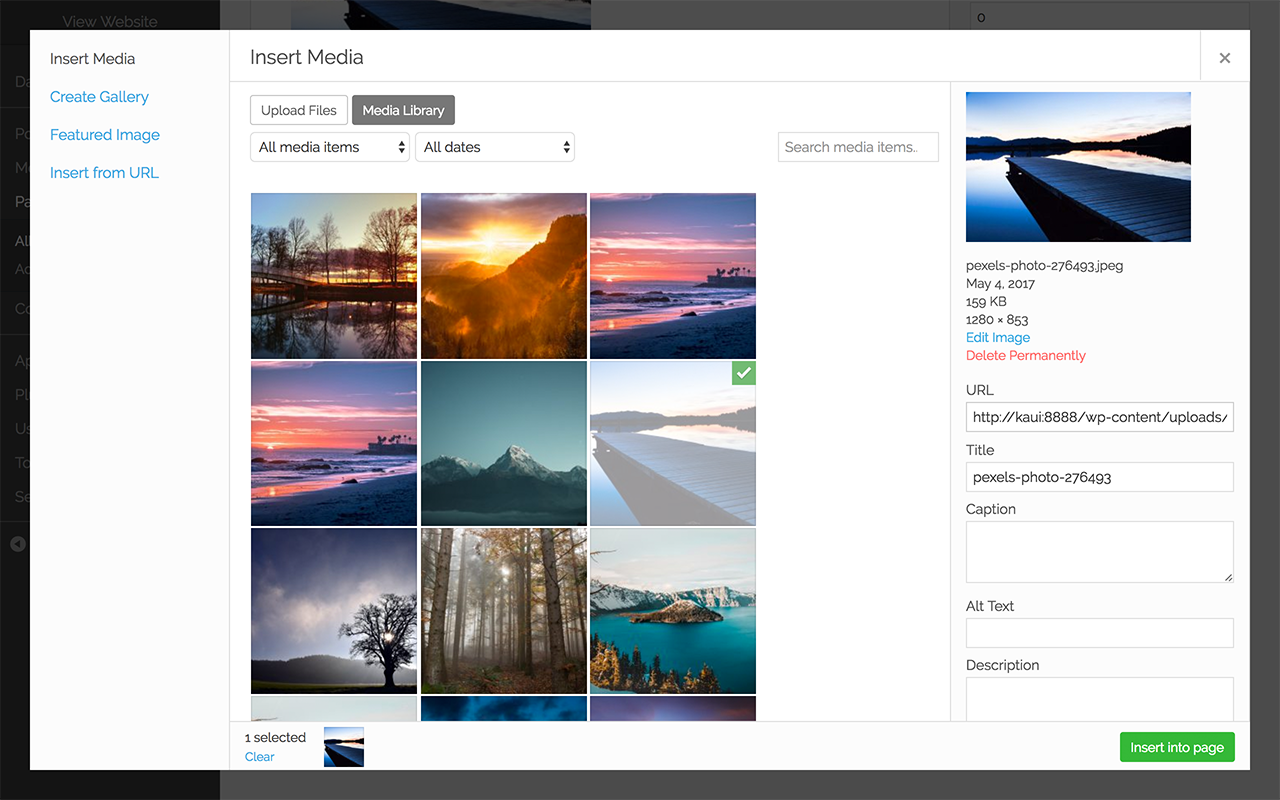Image resolution: width=1280 pixels, height=800 pixels.
Task: Click the collapse menu arrow icon
Action: pos(17,544)
